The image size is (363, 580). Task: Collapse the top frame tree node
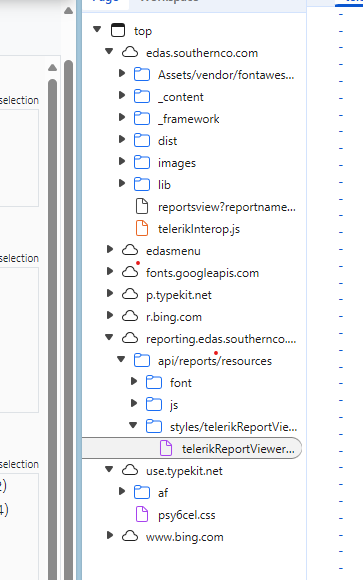[x=97, y=29]
